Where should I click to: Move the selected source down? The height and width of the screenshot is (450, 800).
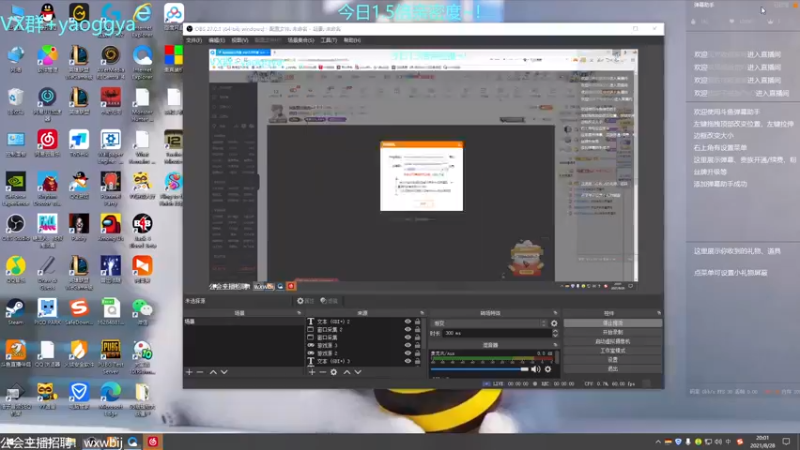click(x=358, y=372)
